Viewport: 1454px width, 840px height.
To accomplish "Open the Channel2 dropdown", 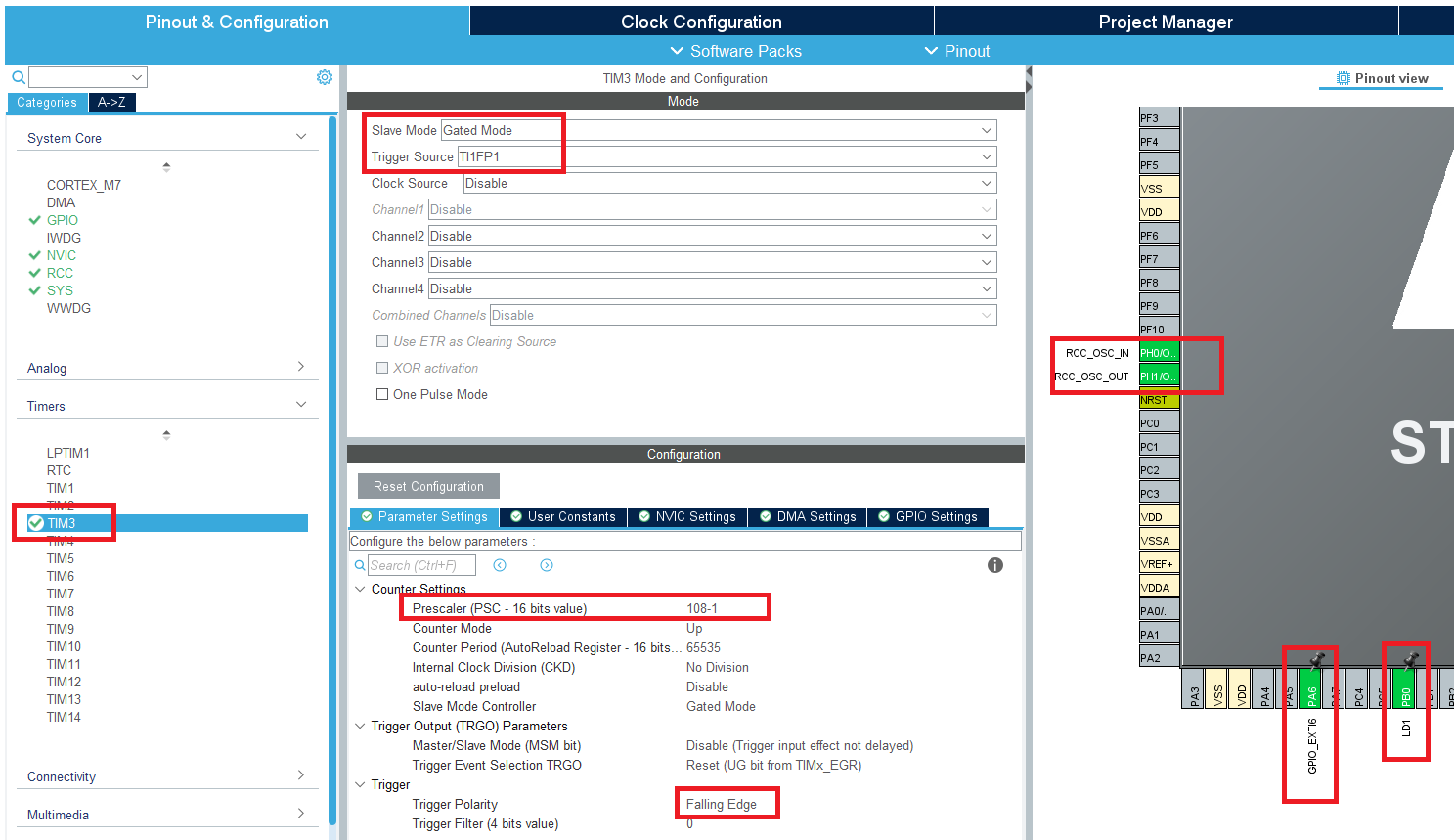I will (x=712, y=236).
